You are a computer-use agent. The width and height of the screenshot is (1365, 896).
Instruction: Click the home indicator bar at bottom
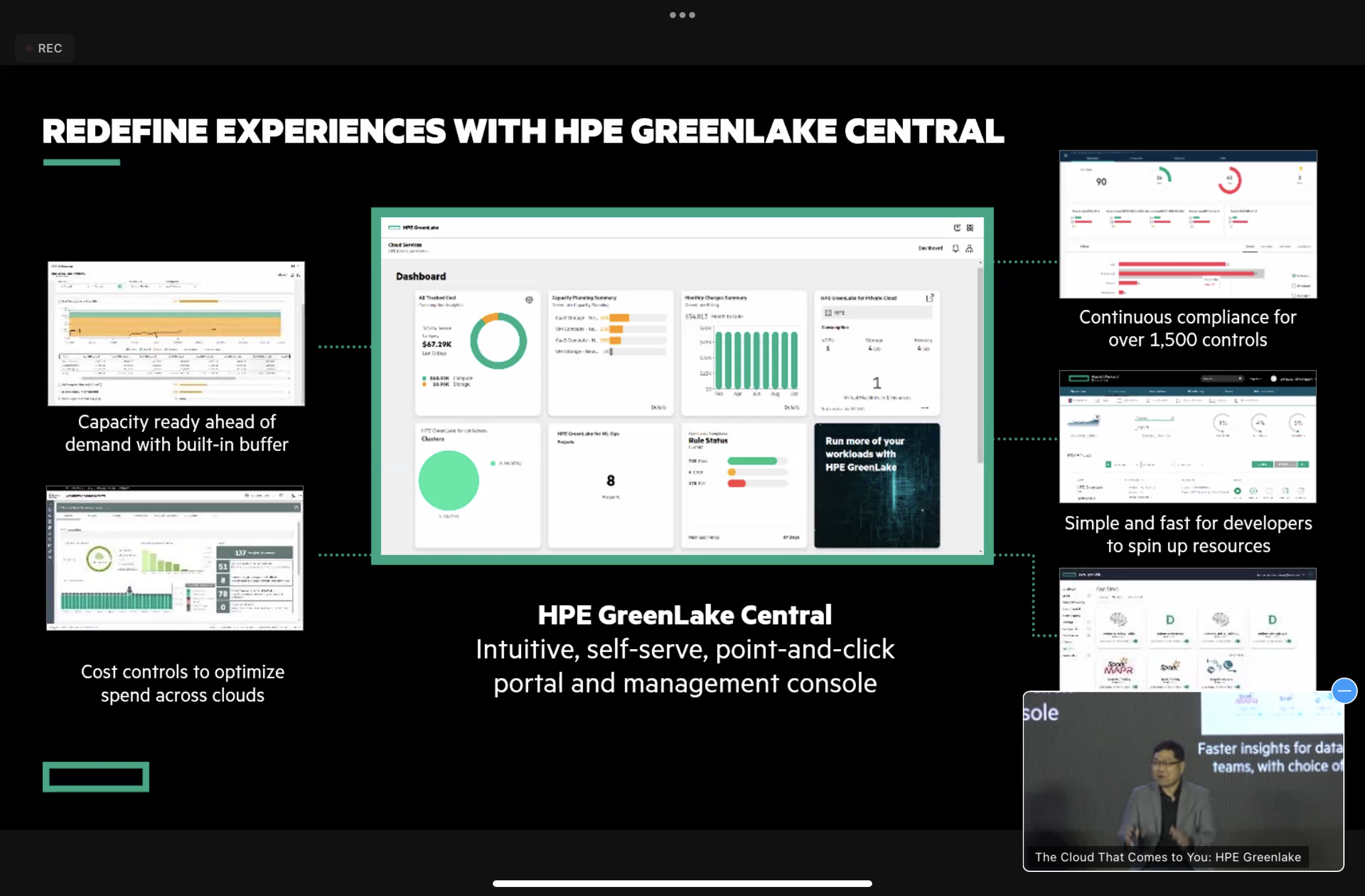point(682,883)
